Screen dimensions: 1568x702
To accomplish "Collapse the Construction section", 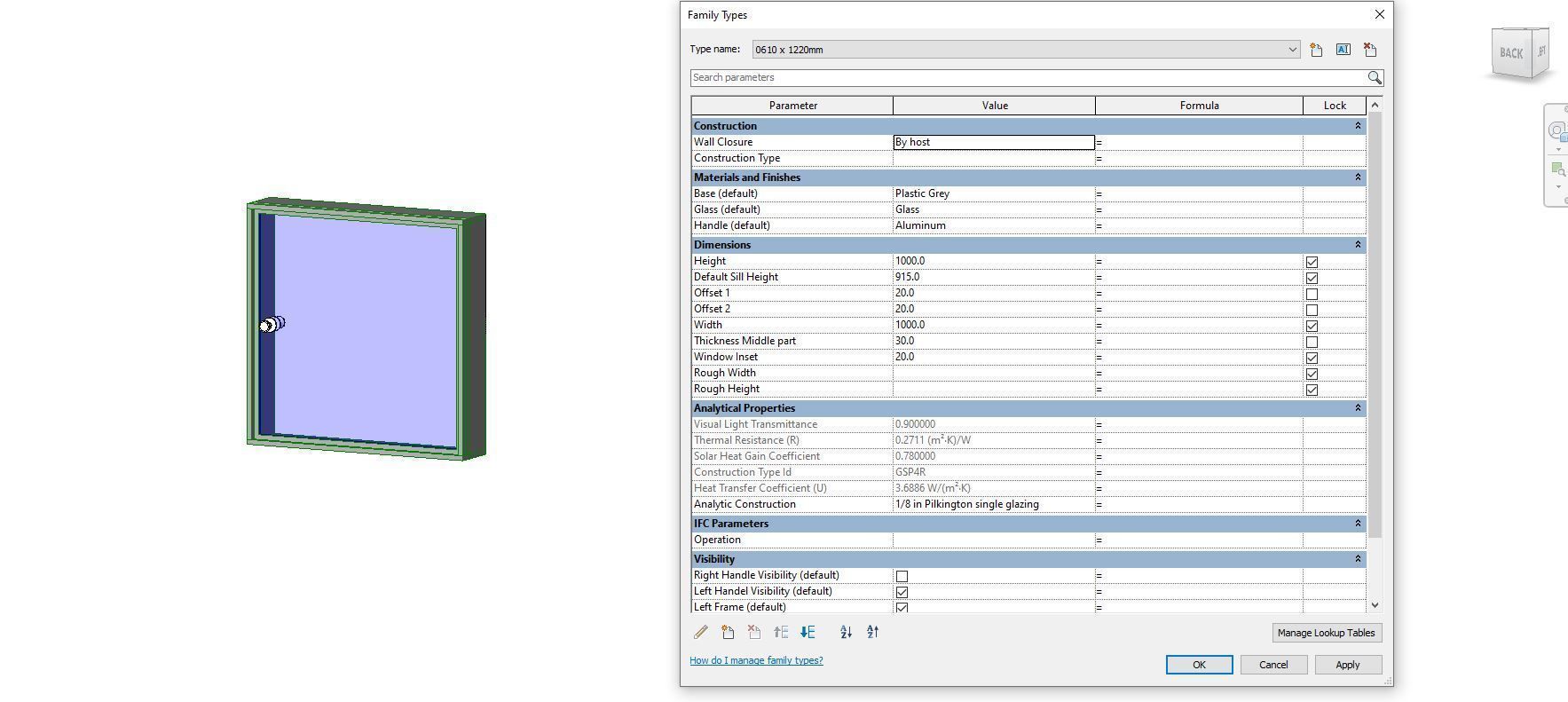I will click(x=1357, y=126).
